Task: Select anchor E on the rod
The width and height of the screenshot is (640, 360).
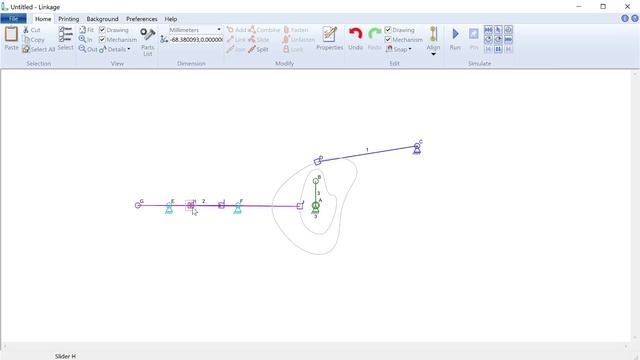Action: pos(169,207)
